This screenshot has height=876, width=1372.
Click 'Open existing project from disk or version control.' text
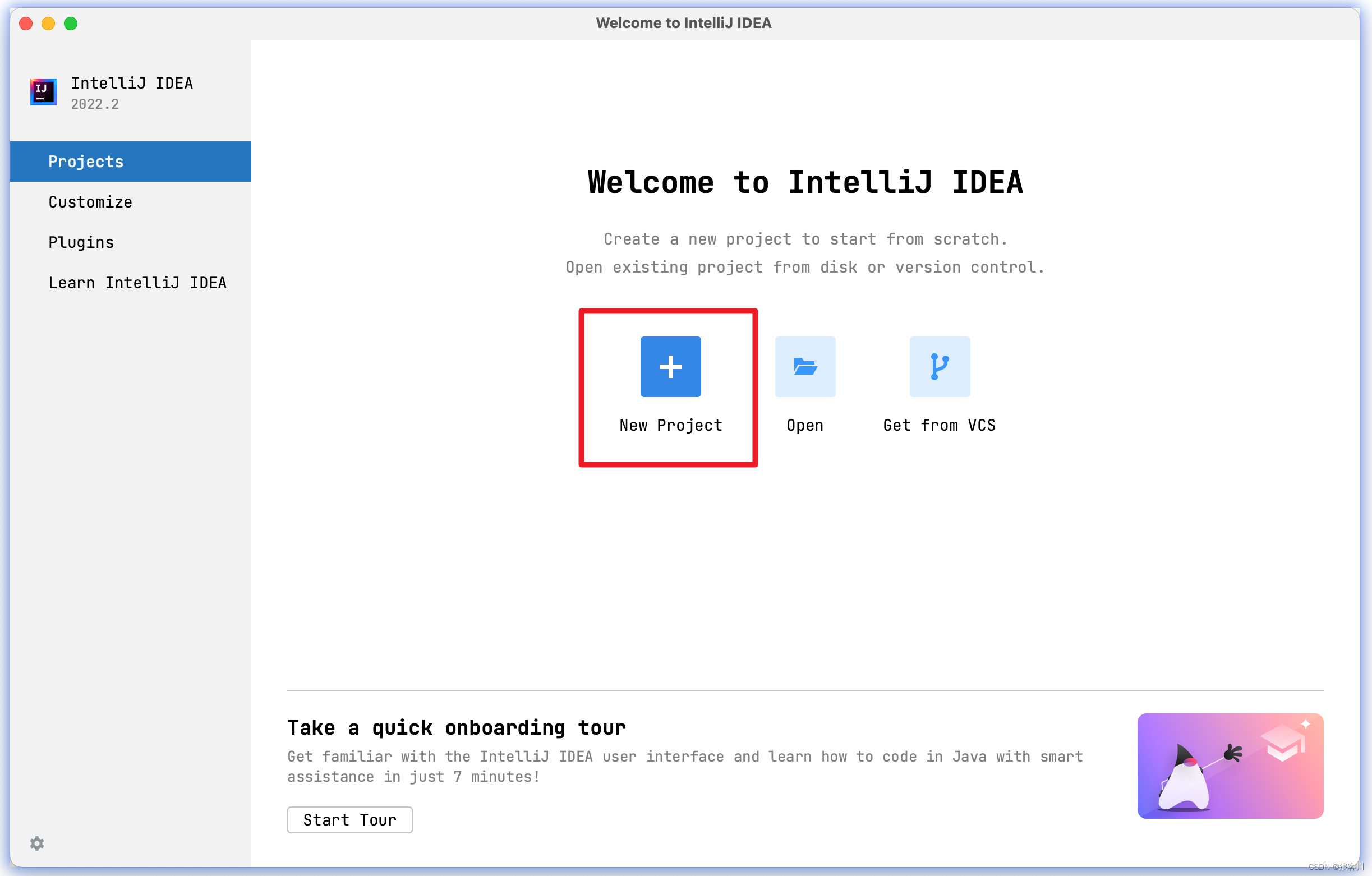pyautogui.click(x=805, y=267)
